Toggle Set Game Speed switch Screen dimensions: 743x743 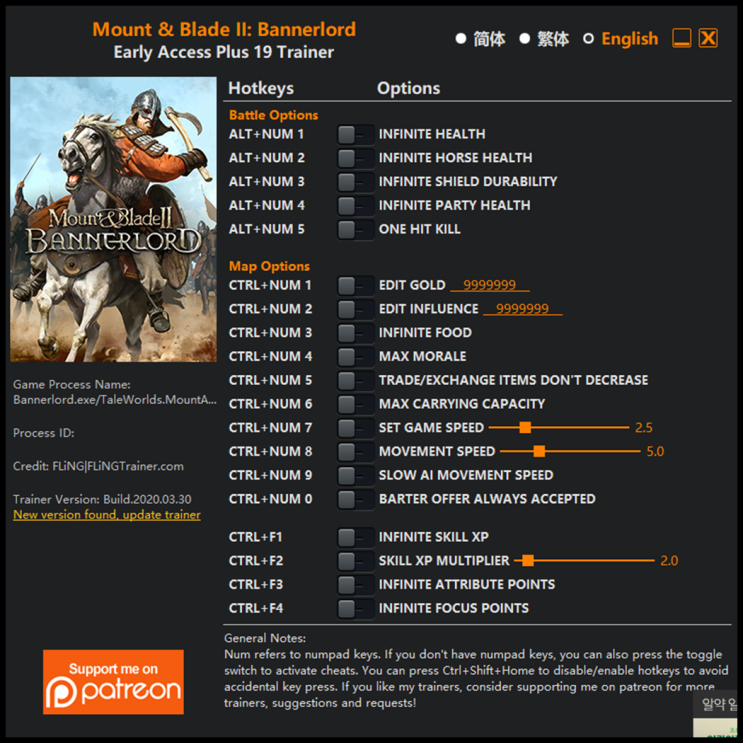point(355,428)
